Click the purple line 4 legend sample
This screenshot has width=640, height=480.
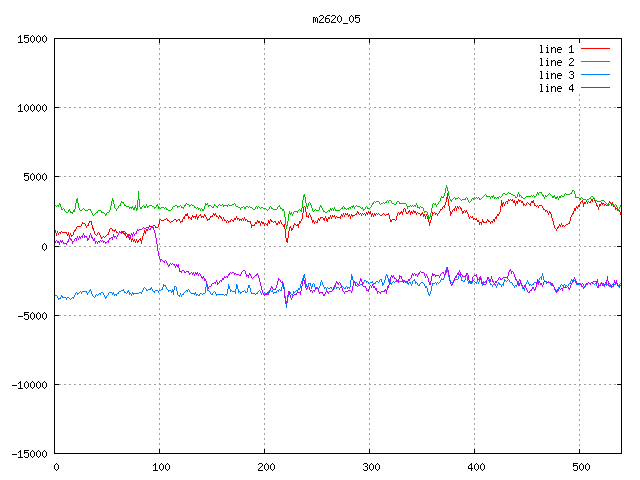(595, 88)
